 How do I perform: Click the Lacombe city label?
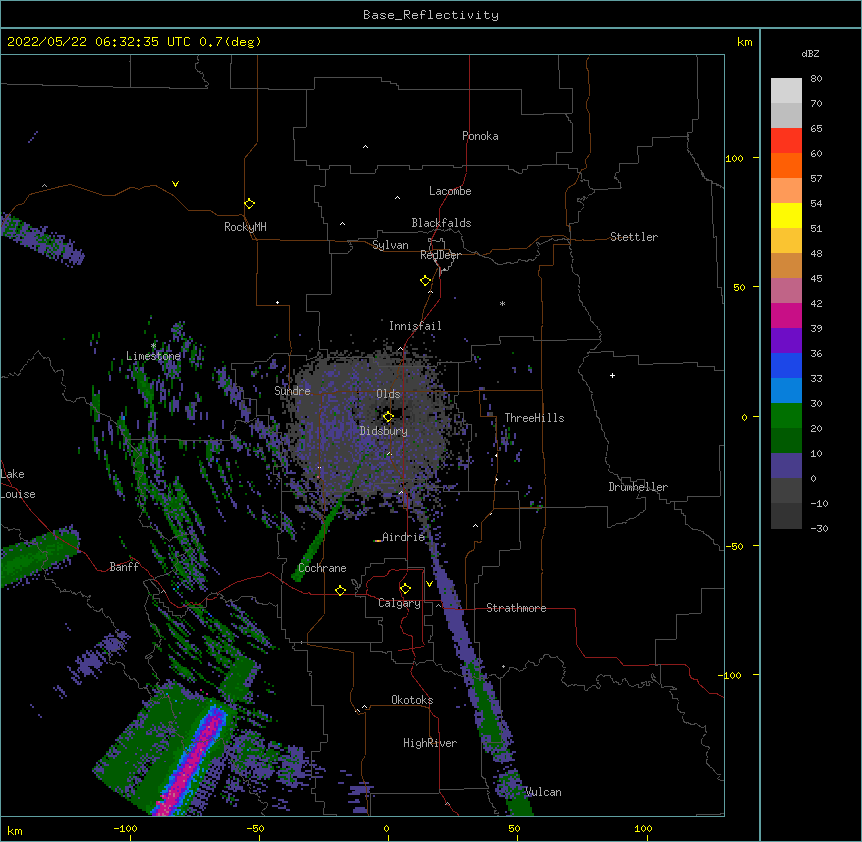click(450, 191)
